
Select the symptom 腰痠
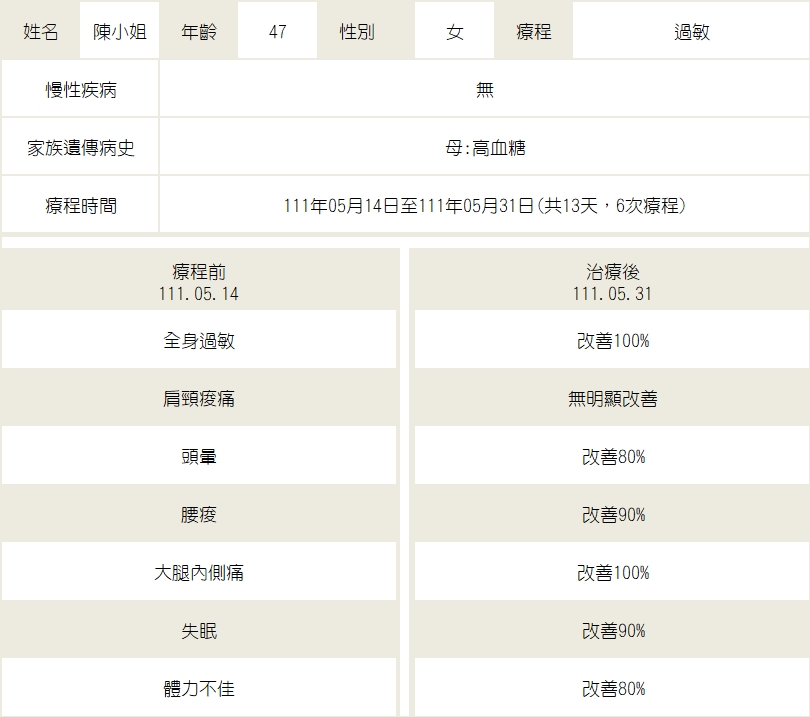(x=199, y=513)
